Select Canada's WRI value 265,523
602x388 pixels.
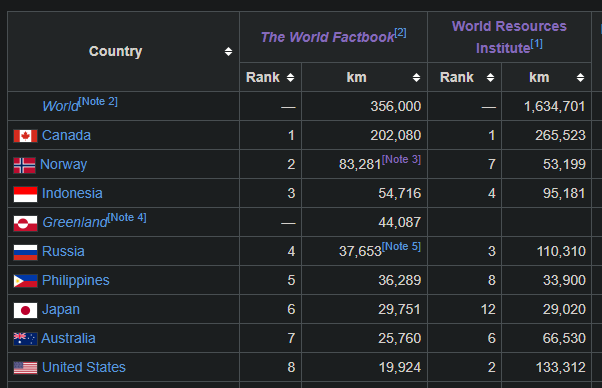(560, 135)
